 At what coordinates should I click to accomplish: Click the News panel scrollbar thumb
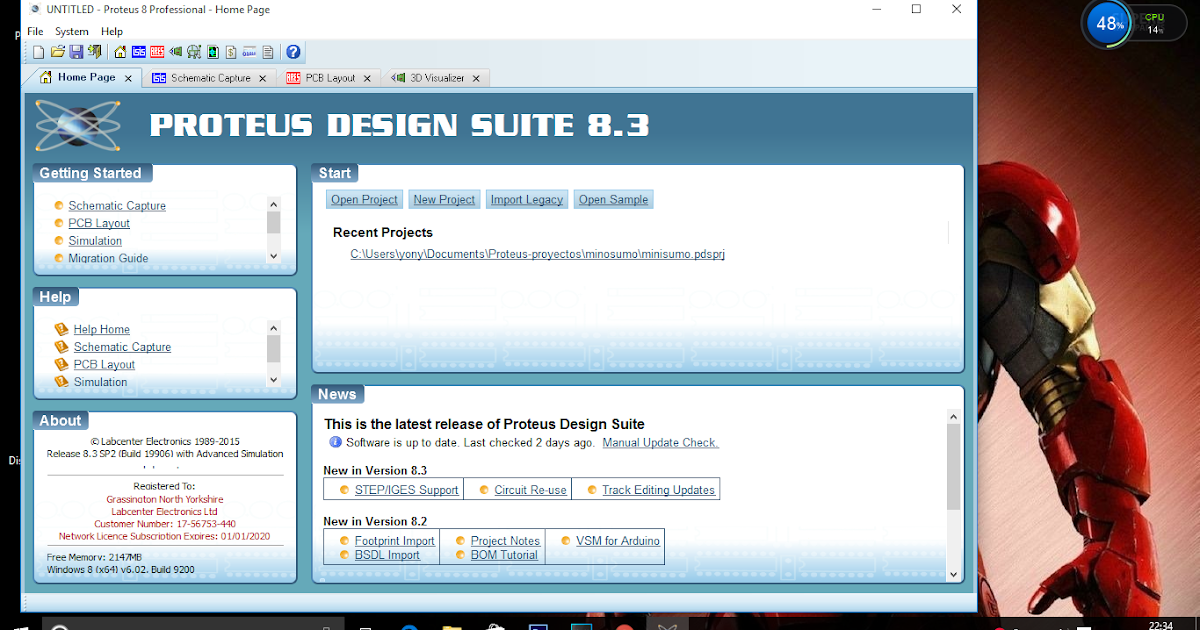[x=953, y=468]
